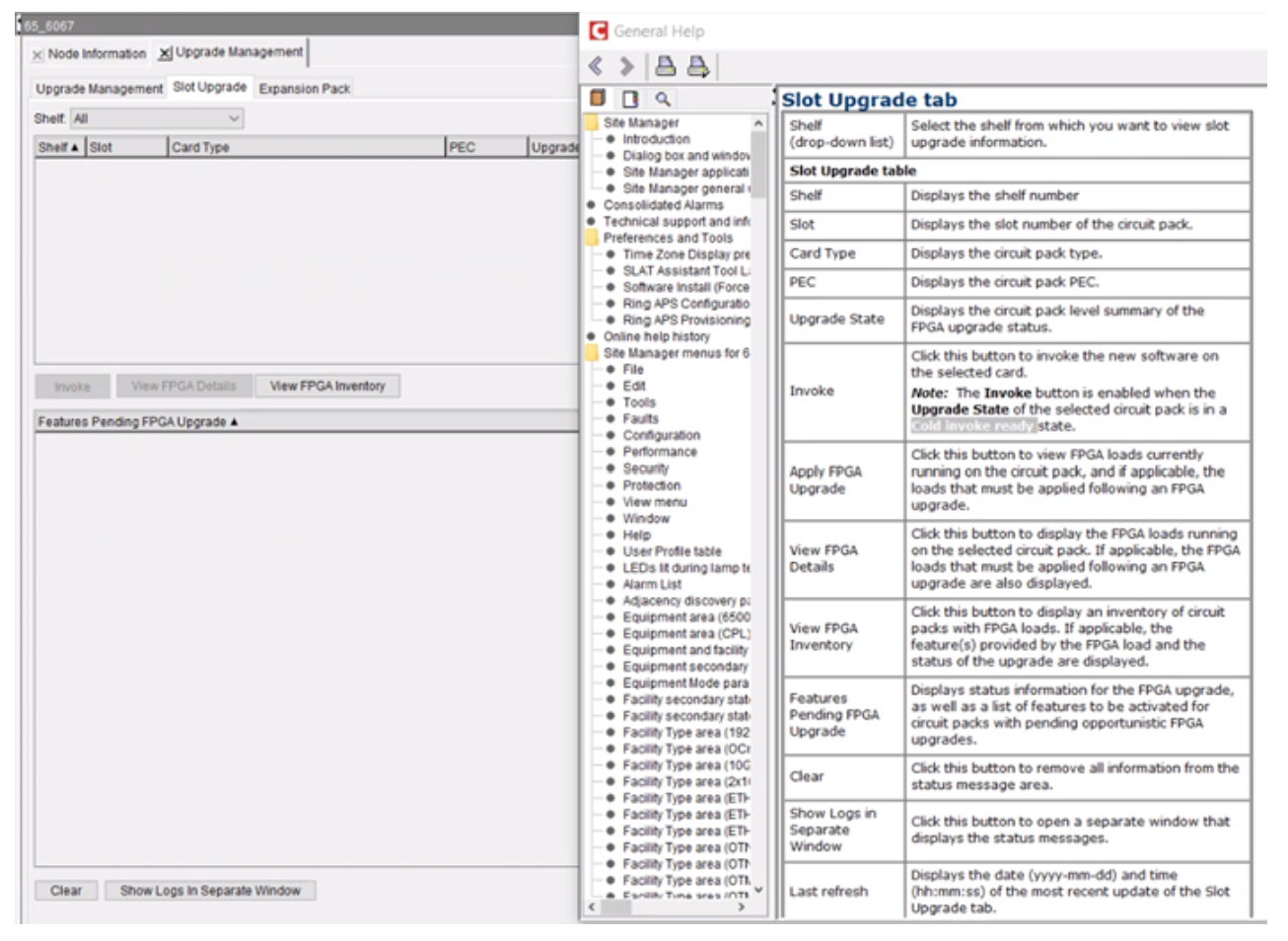Open Equipment Mode parameters topic

(x=685, y=683)
